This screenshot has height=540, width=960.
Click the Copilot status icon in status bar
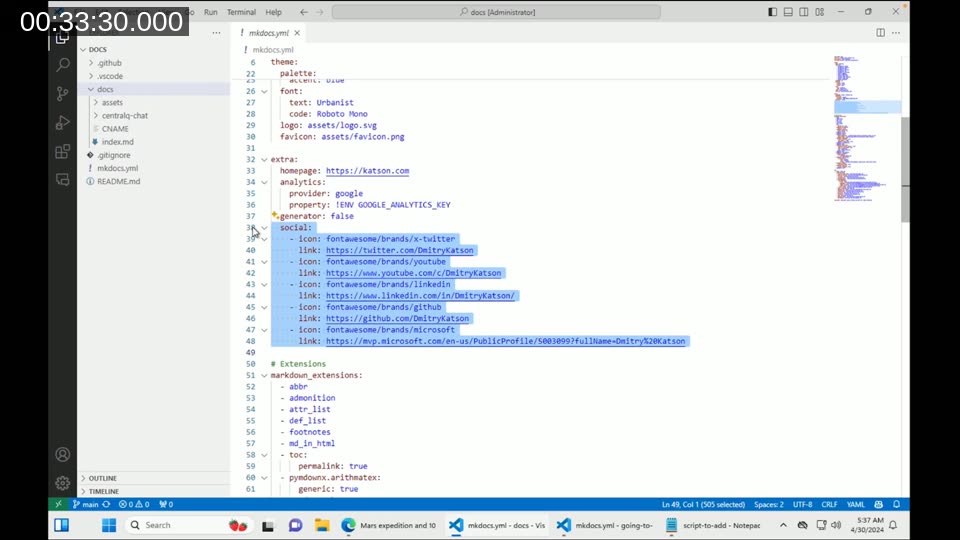[x=879, y=504]
